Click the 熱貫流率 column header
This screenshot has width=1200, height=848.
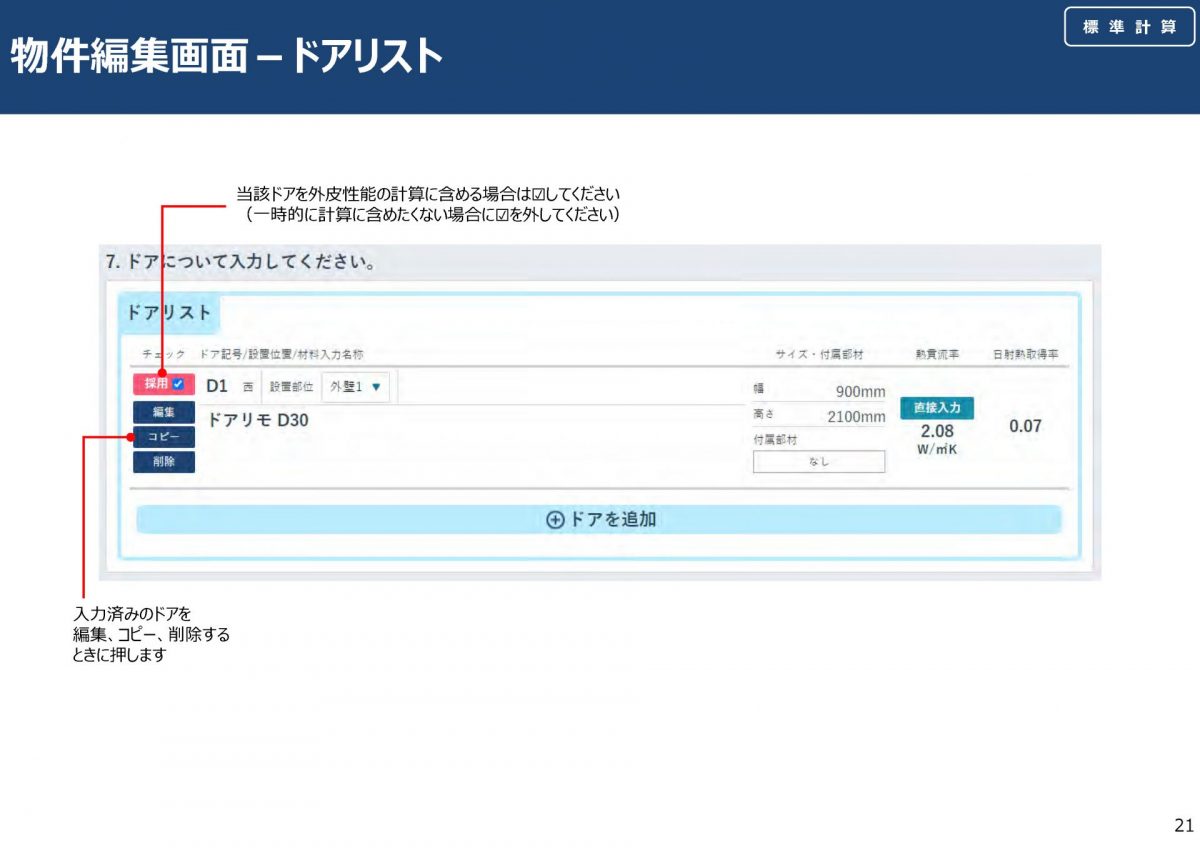(x=937, y=355)
